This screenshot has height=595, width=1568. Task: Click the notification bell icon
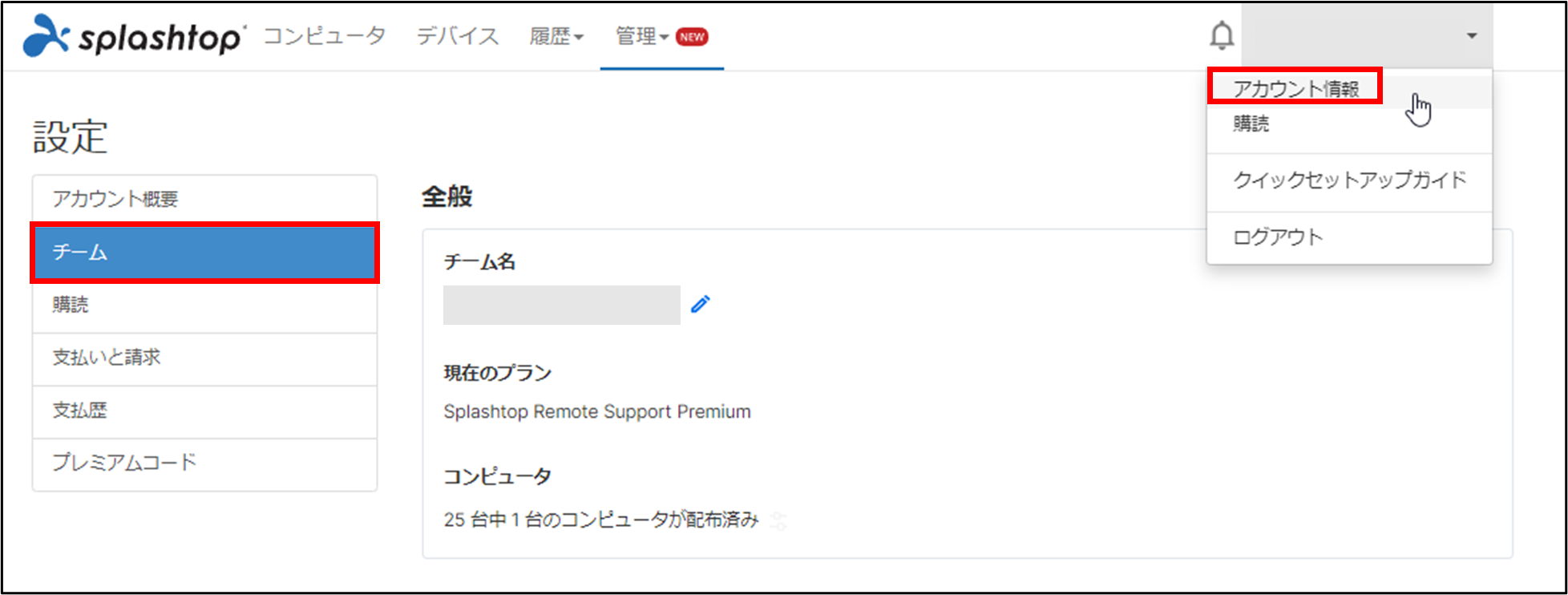click(x=1222, y=36)
